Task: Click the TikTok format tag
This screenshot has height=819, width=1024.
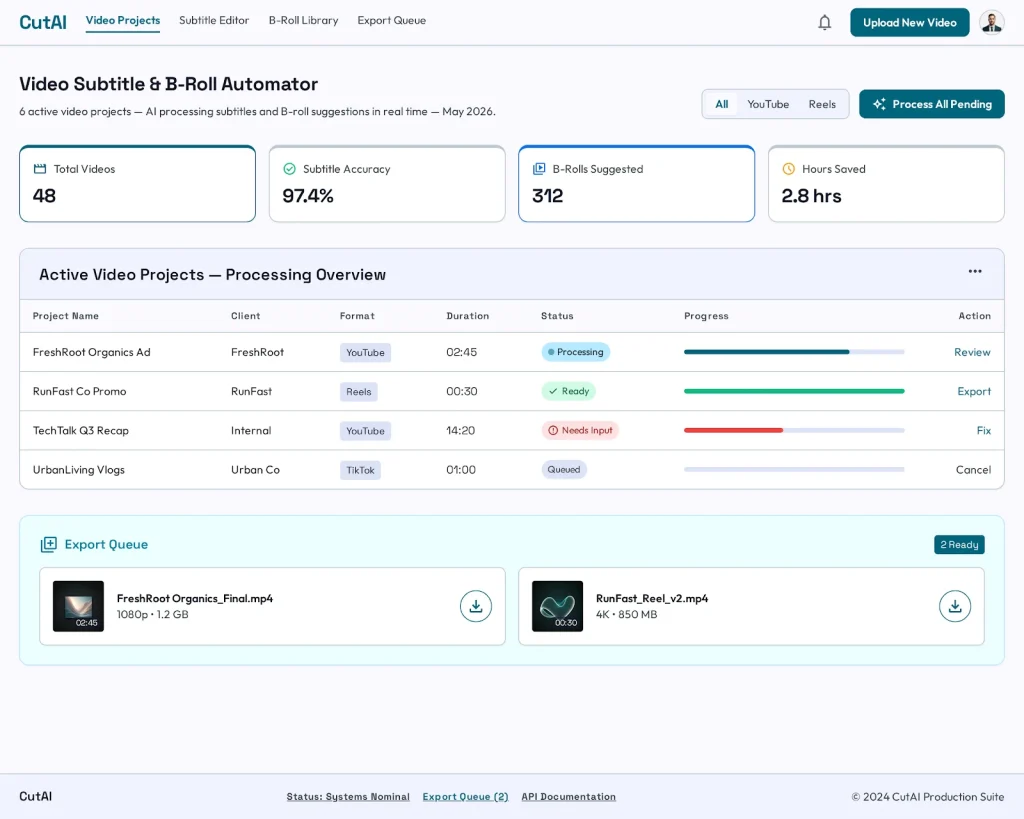Action: point(360,470)
